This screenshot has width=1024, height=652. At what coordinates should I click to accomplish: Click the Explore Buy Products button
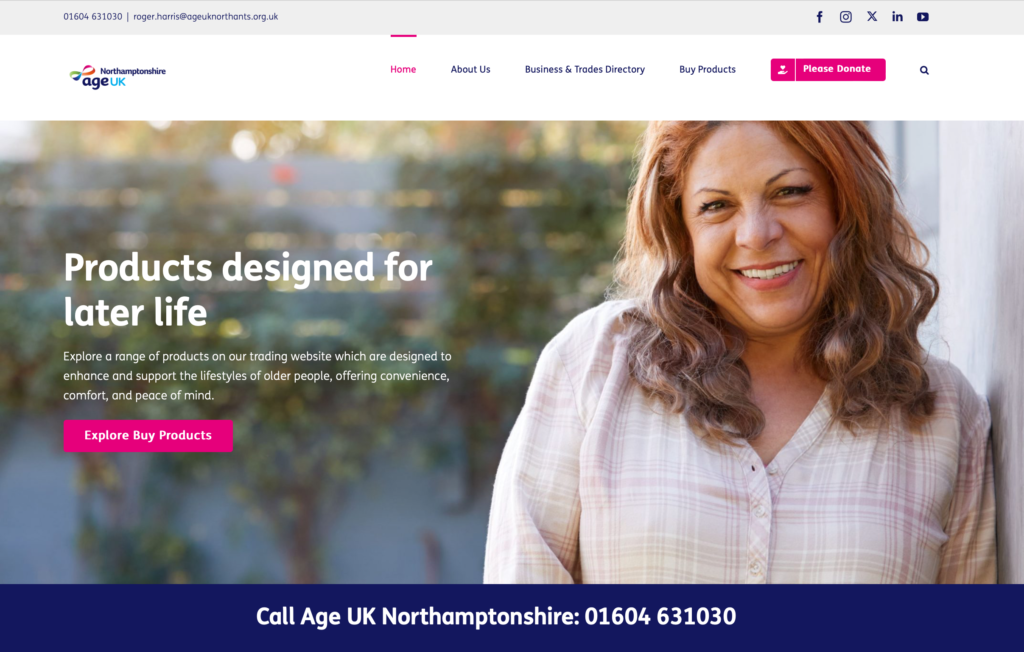pyautogui.click(x=148, y=435)
